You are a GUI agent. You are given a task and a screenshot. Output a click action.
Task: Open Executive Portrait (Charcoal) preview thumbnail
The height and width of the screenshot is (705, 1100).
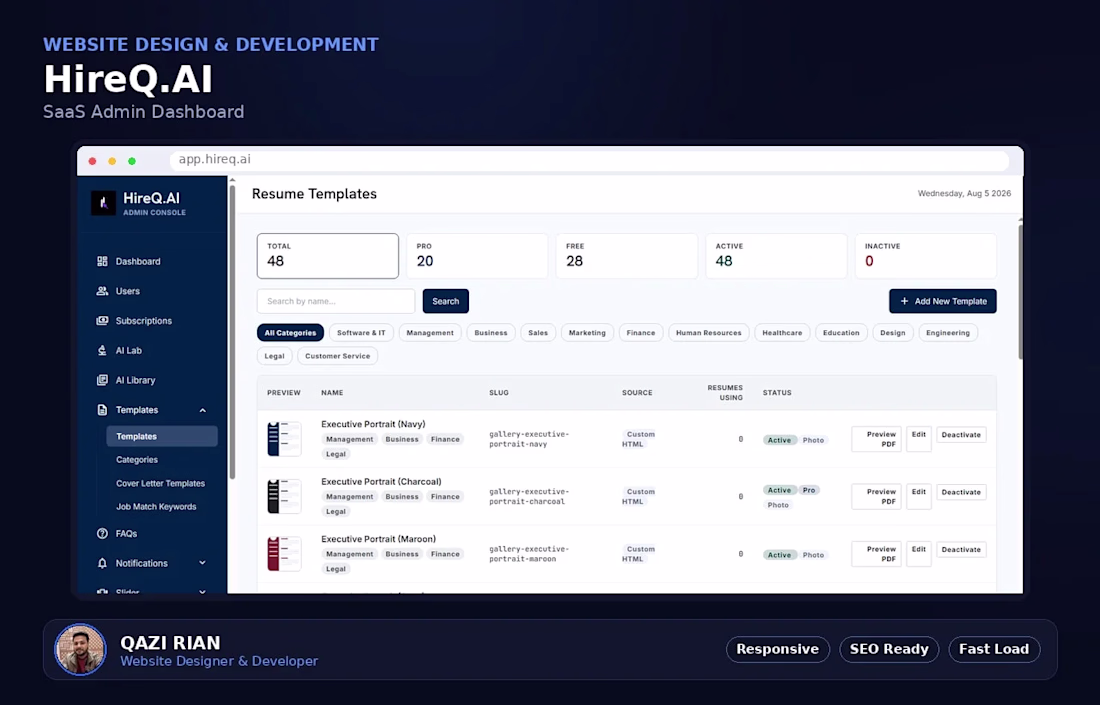[284, 497]
